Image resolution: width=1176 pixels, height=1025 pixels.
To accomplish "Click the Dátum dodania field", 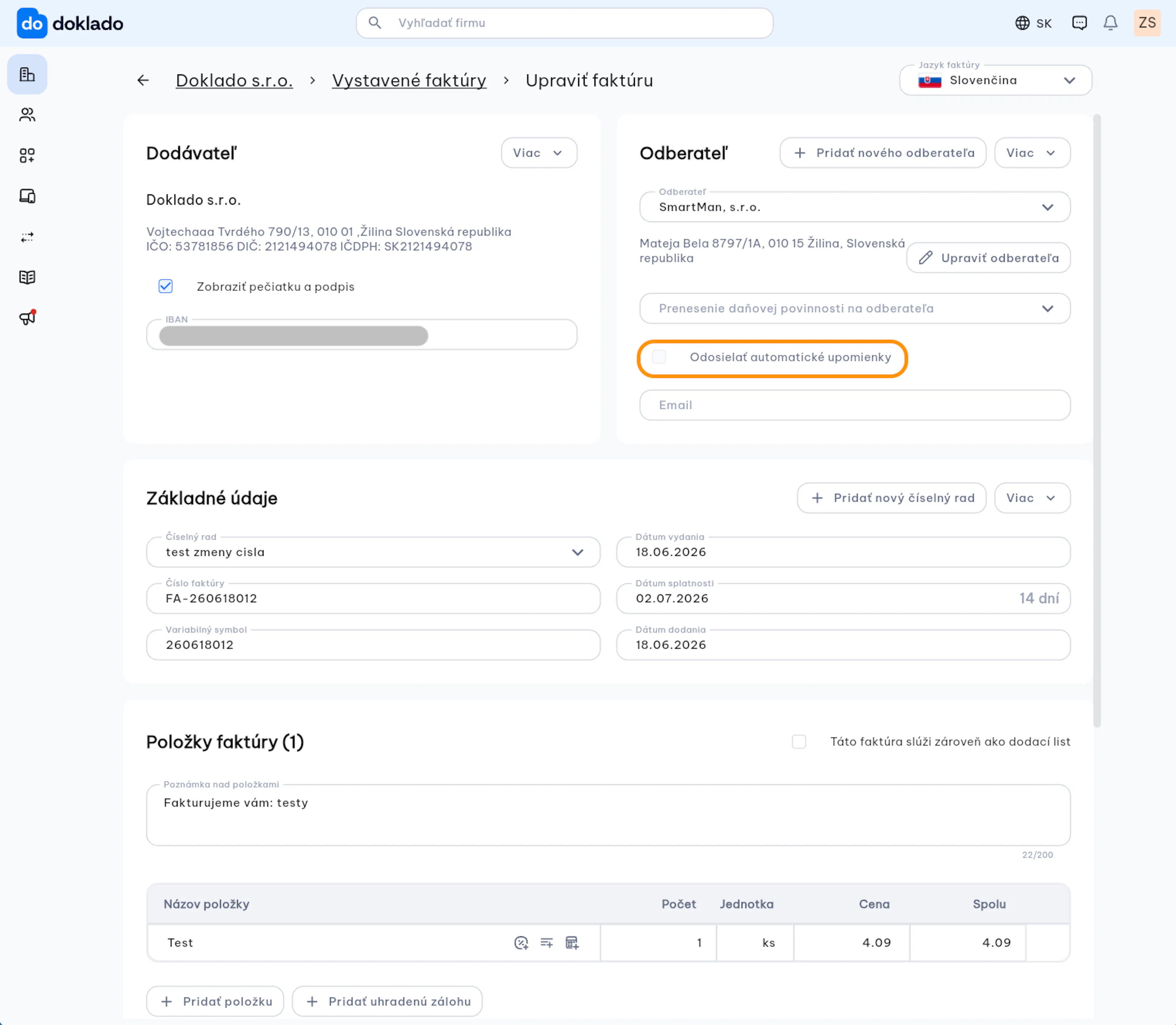I will 843,645.
